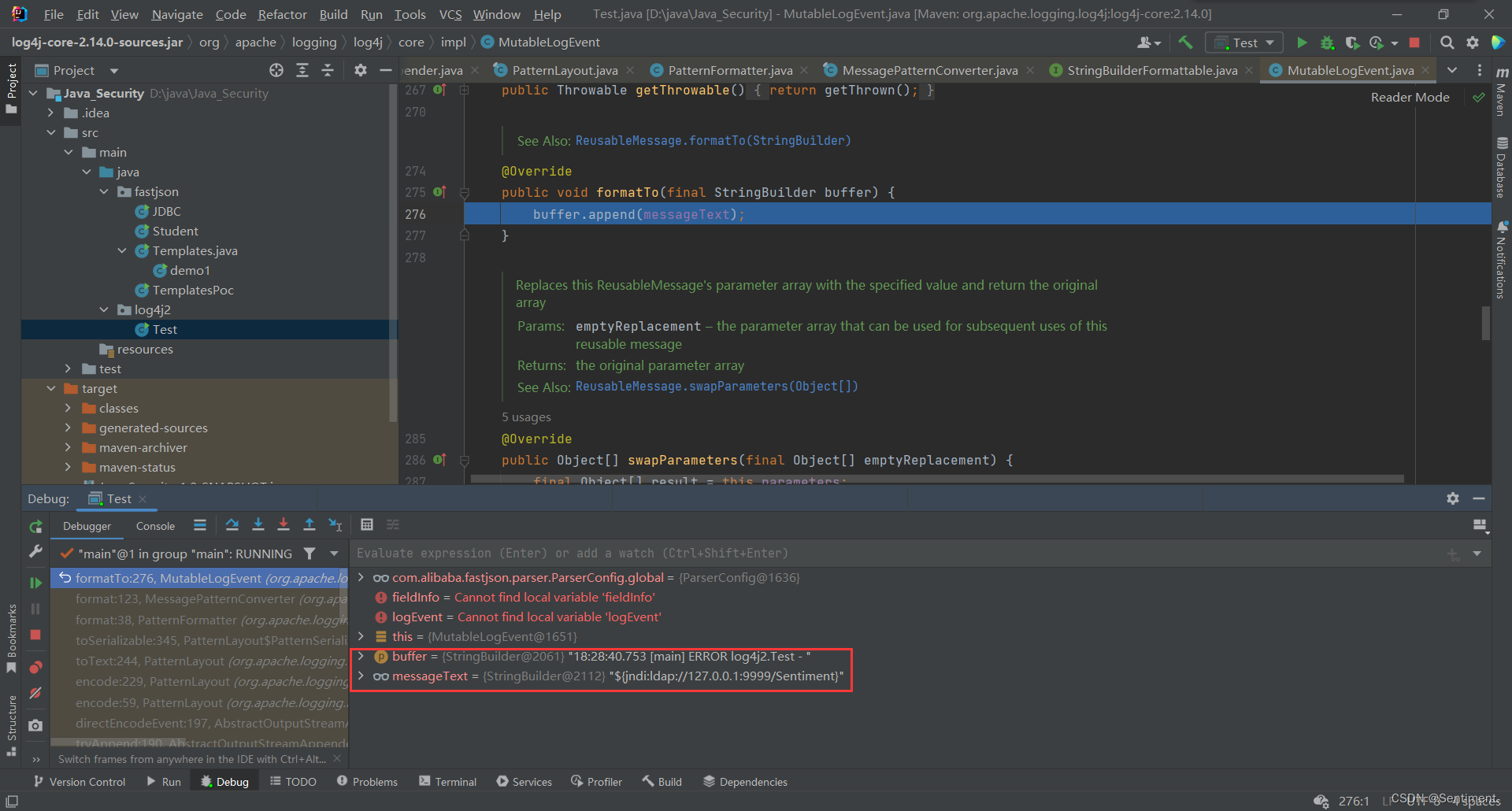Expand all icon in Project panel header

pos(302,70)
